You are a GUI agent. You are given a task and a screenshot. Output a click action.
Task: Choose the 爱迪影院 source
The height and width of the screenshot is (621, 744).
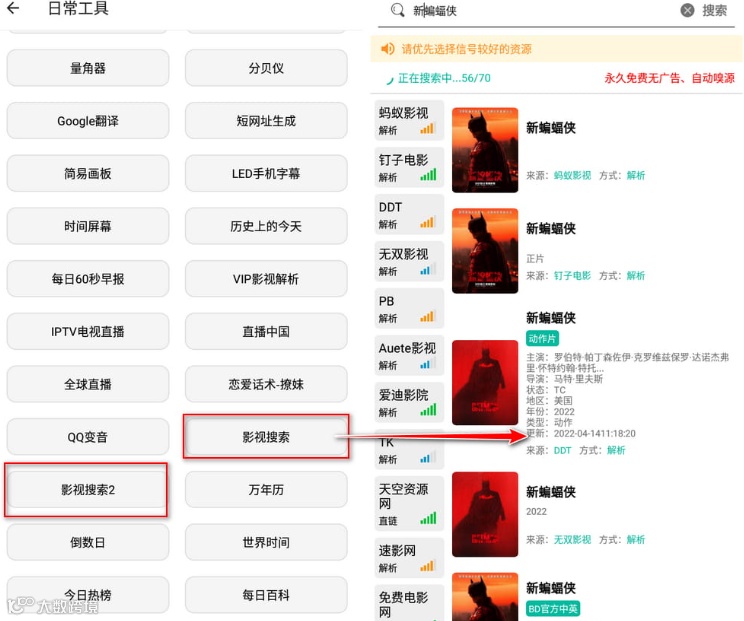(x=409, y=401)
